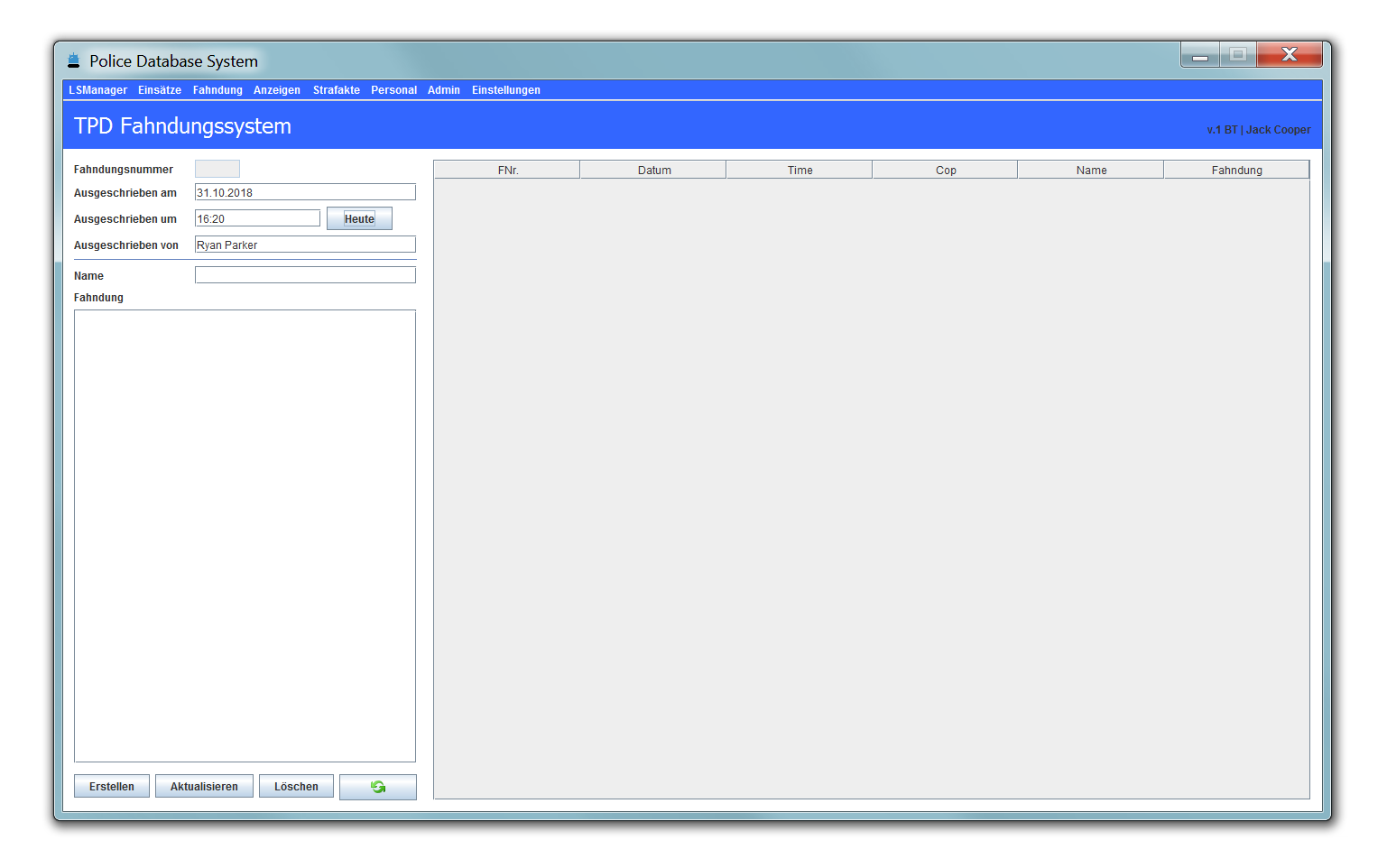Open the Einsätze menu
Screen dimensions: 1387x868
[x=160, y=90]
